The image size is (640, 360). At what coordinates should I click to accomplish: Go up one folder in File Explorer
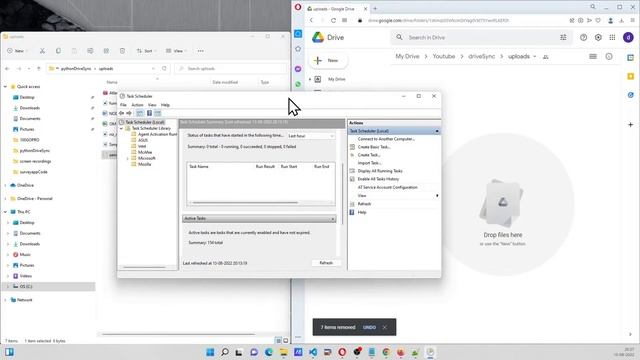pos(39,69)
